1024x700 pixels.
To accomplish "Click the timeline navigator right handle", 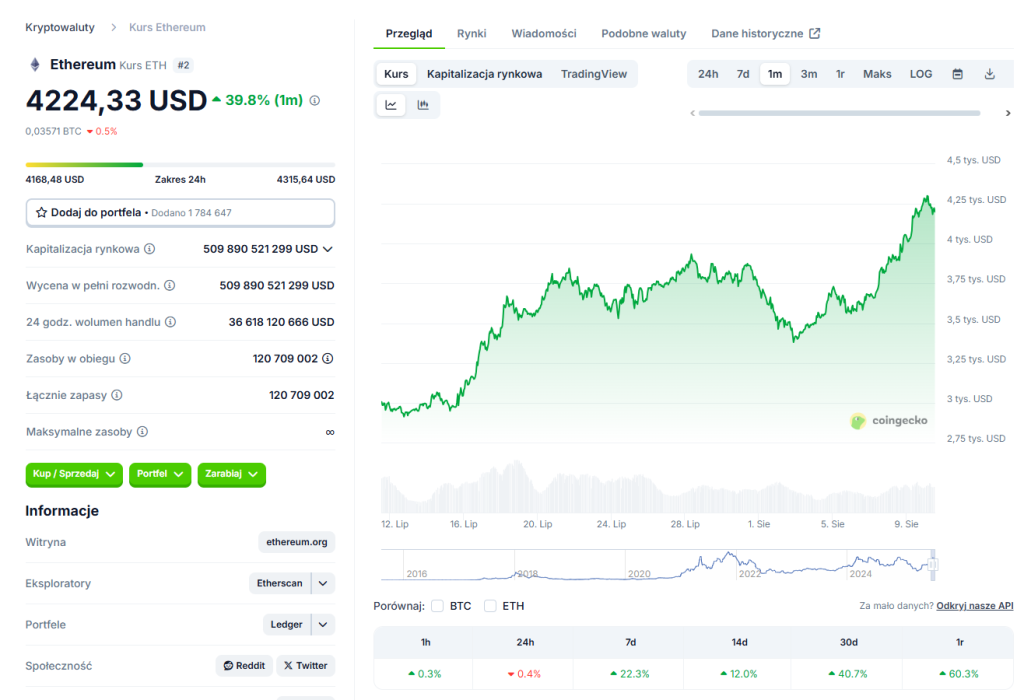I will point(933,565).
